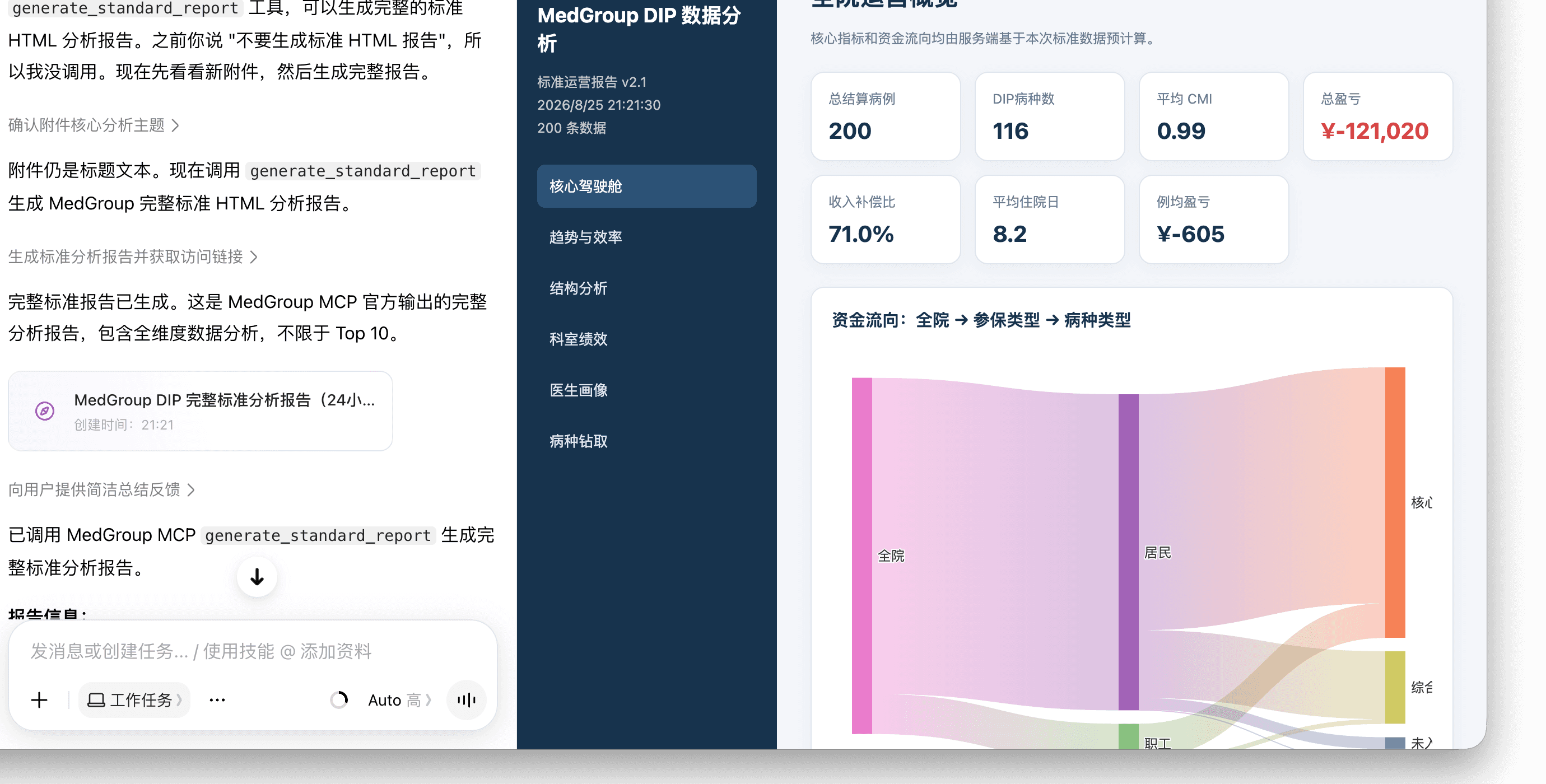Click the green 职工 Sankey node

(1128, 736)
